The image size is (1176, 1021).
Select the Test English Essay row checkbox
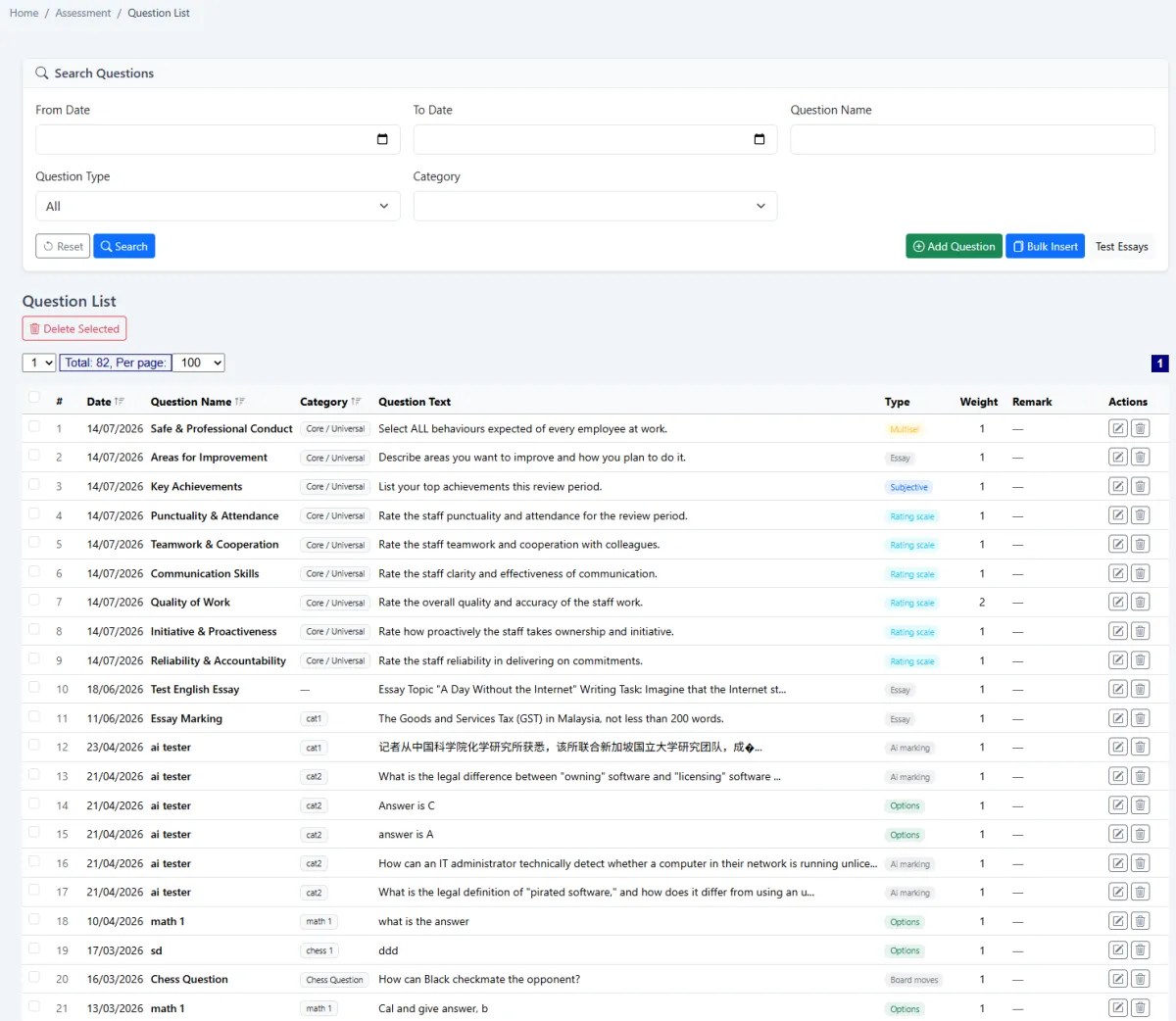[34, 687]
